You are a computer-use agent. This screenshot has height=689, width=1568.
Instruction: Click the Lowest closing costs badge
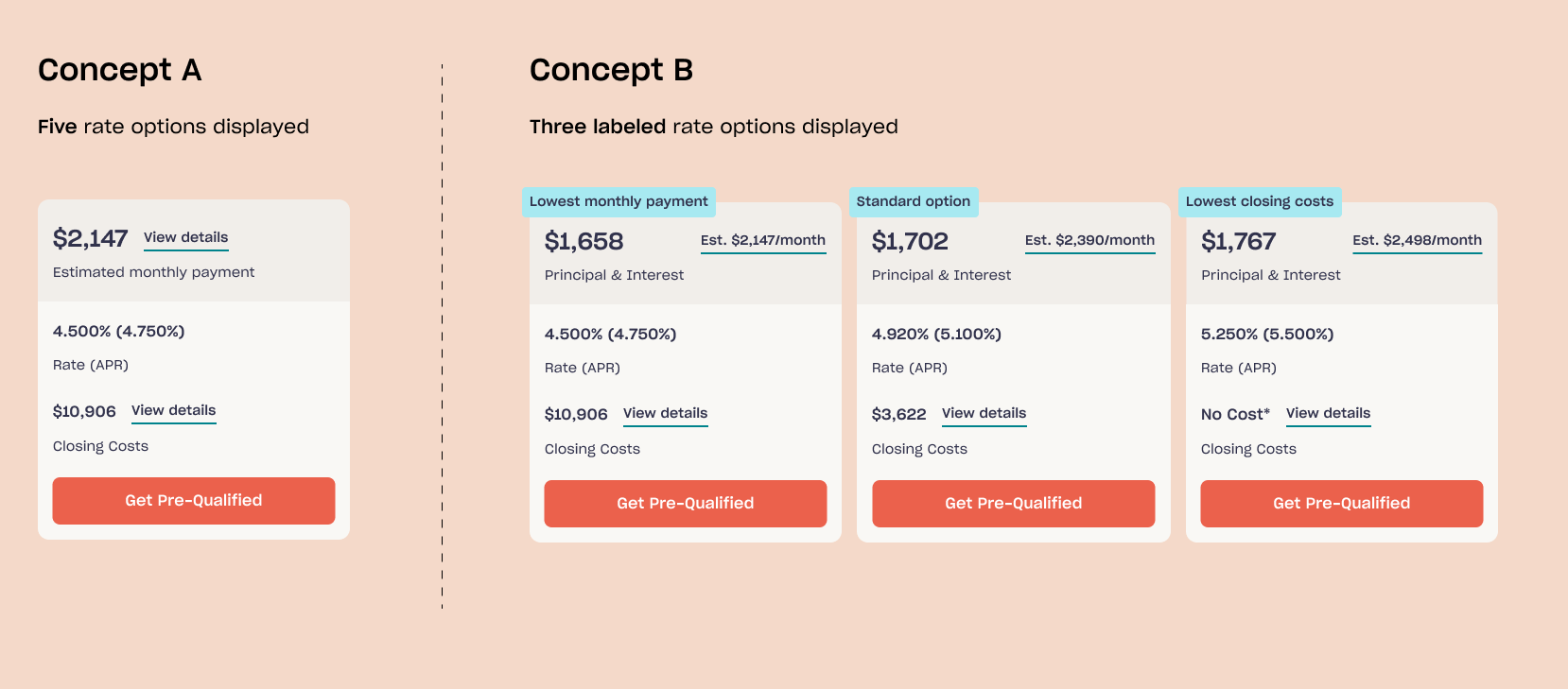1259,201
